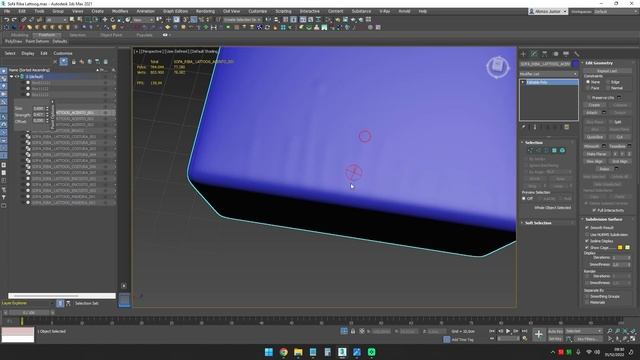Toggle Use NURMS Subdivision checkbox
Viewport: 640px width, 360px height.
[x=587, y=235]
